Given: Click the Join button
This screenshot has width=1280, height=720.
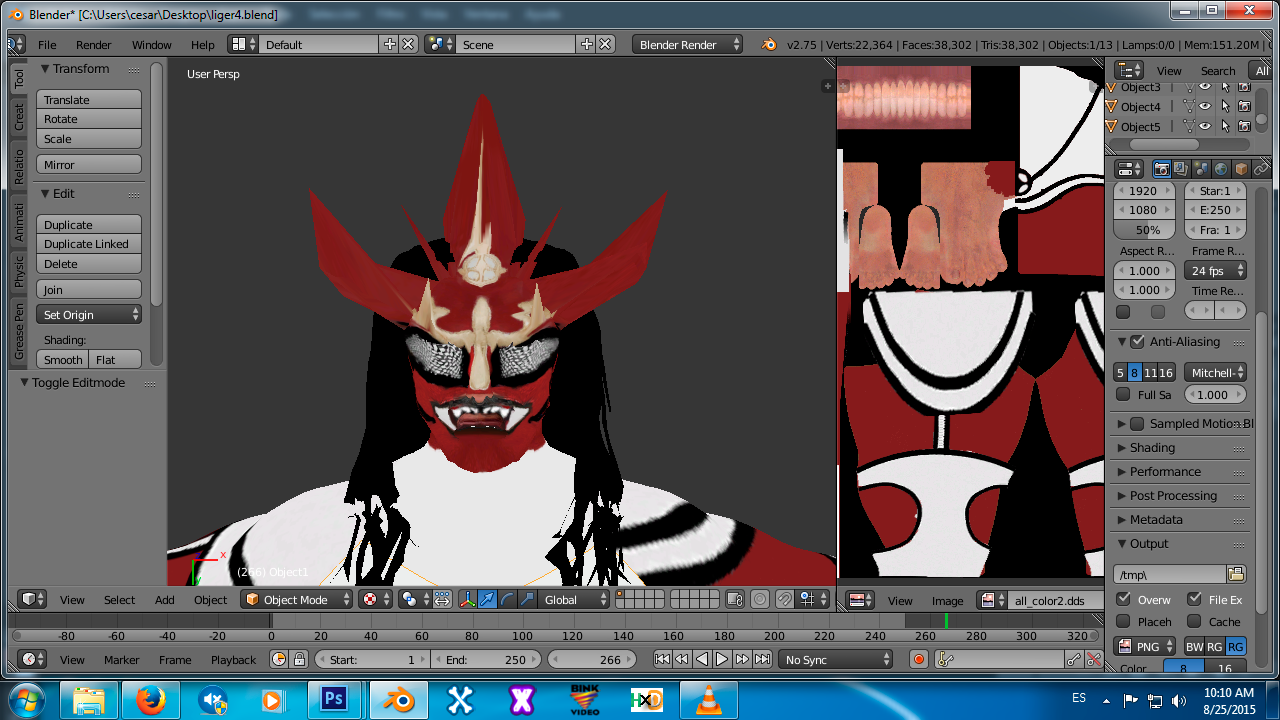Looking at the screenshot, I should 89,289.
